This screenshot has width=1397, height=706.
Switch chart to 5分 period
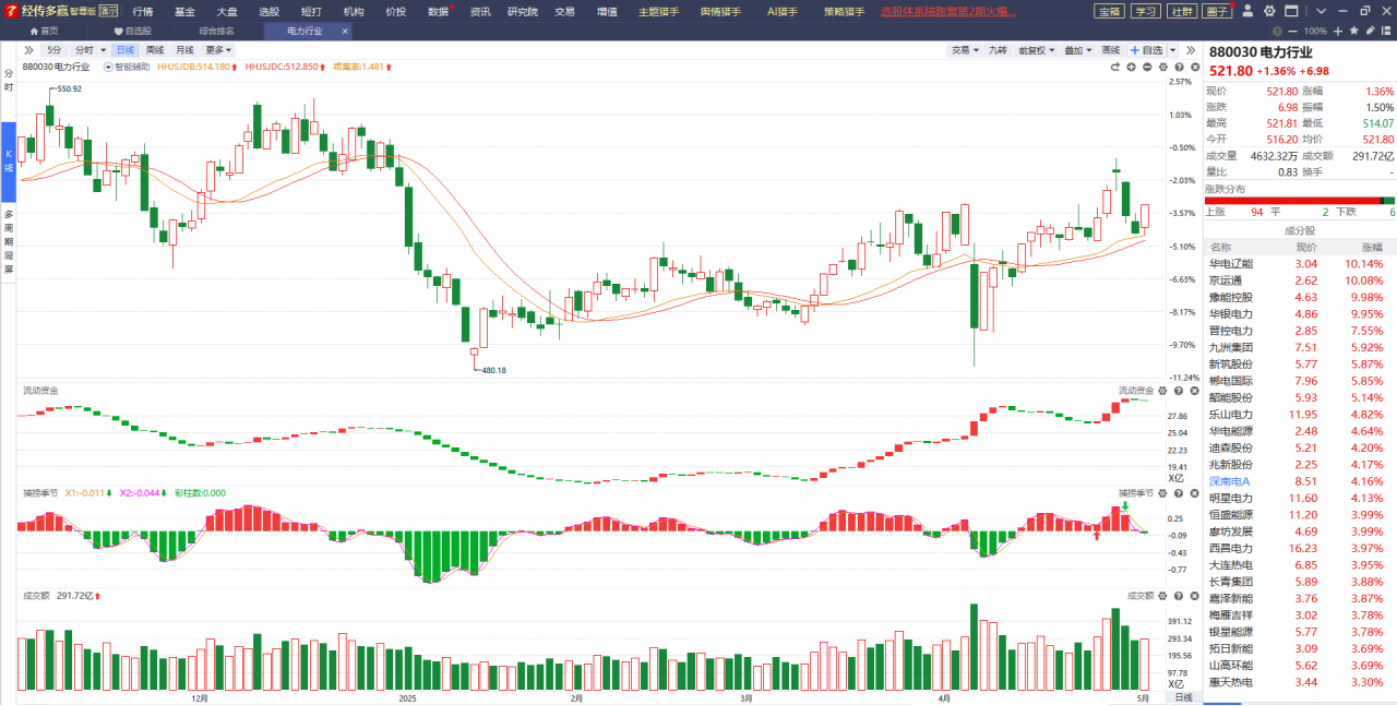(x=54, y=50)
